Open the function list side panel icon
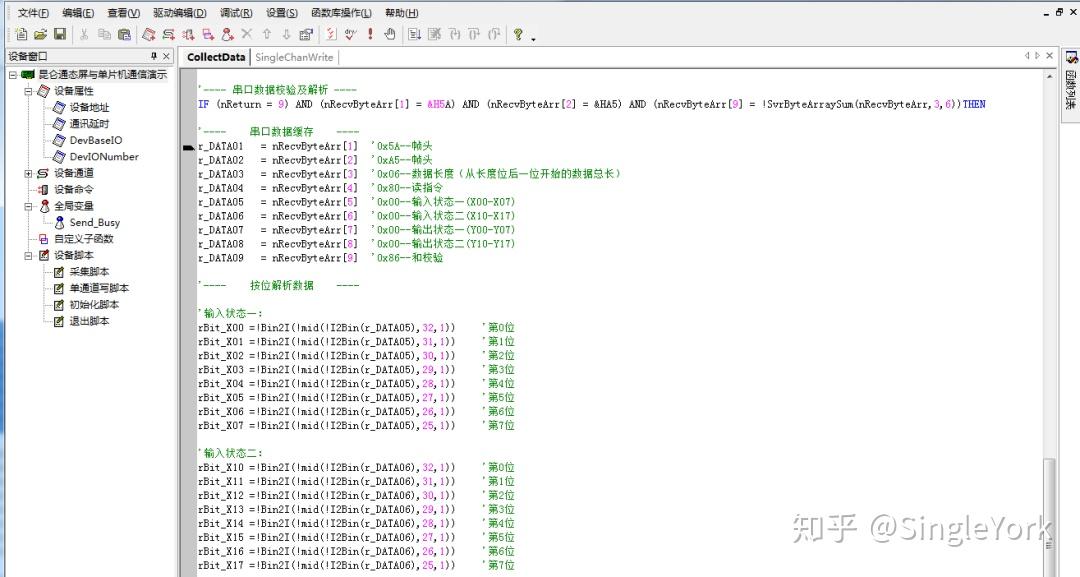1080x577 pixels. [x=1071, y=59]
